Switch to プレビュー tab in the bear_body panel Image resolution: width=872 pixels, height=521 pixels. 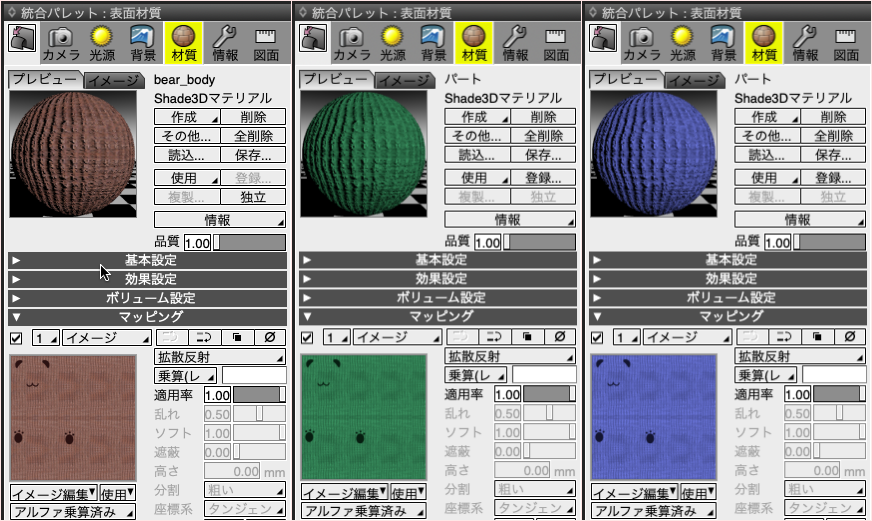[x=44, y=79]
